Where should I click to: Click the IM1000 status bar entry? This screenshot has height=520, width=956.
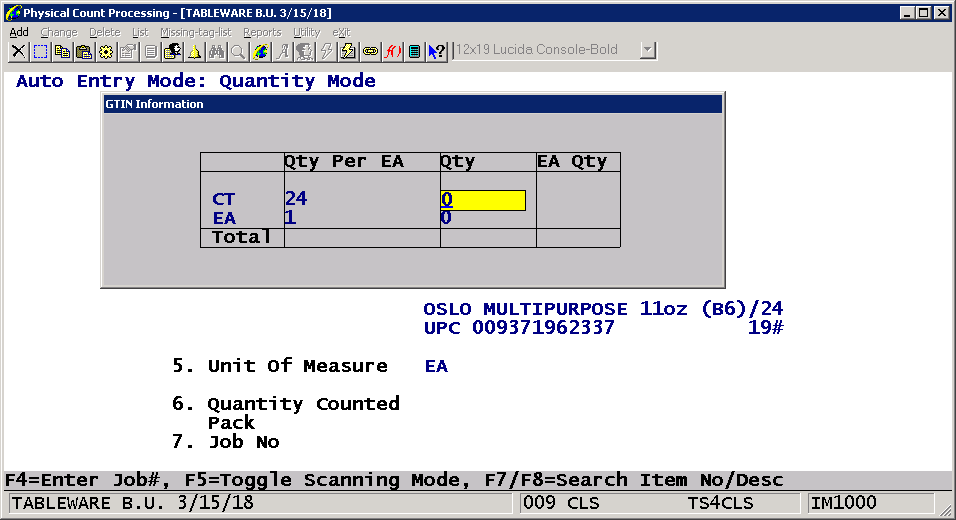[x=844, y=504]
